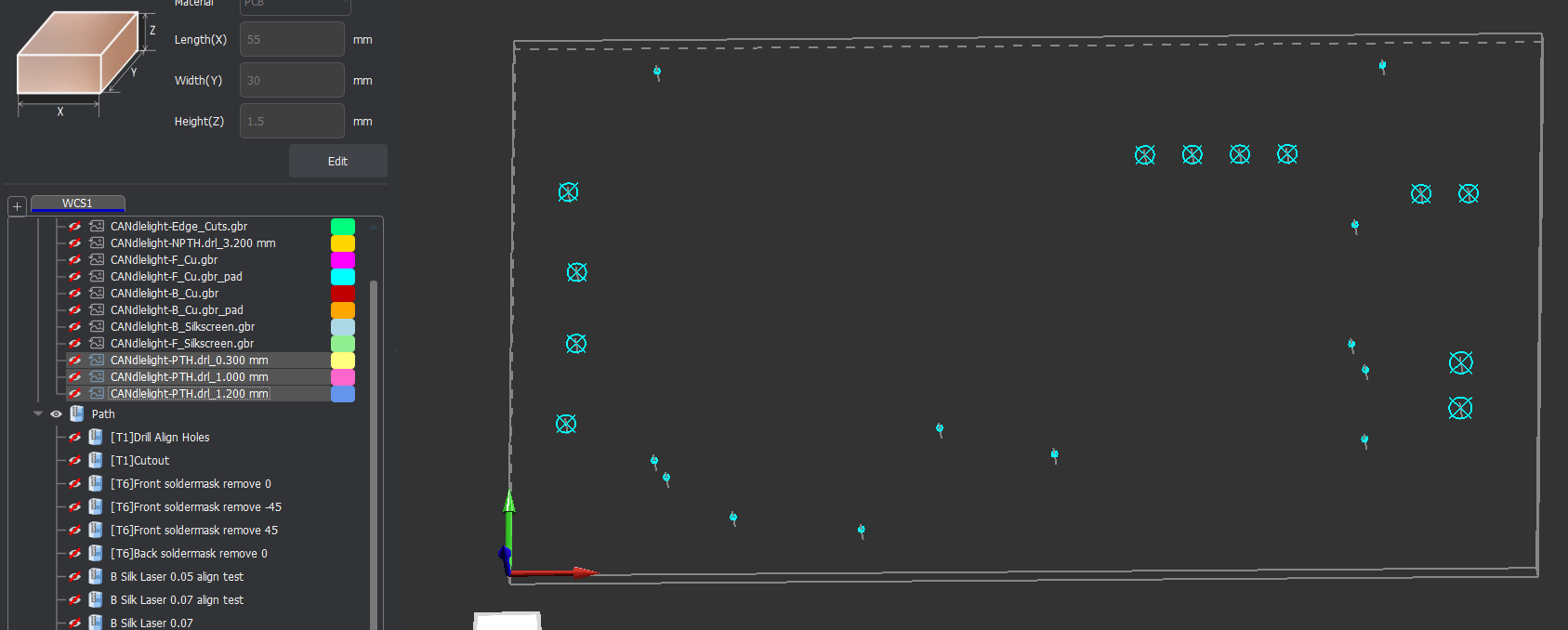The width and height of the screenshot is (1568, 630).
Task: Click the Back soldermask remove 0 toolpath icon
Action: click(x=96, y=553)
